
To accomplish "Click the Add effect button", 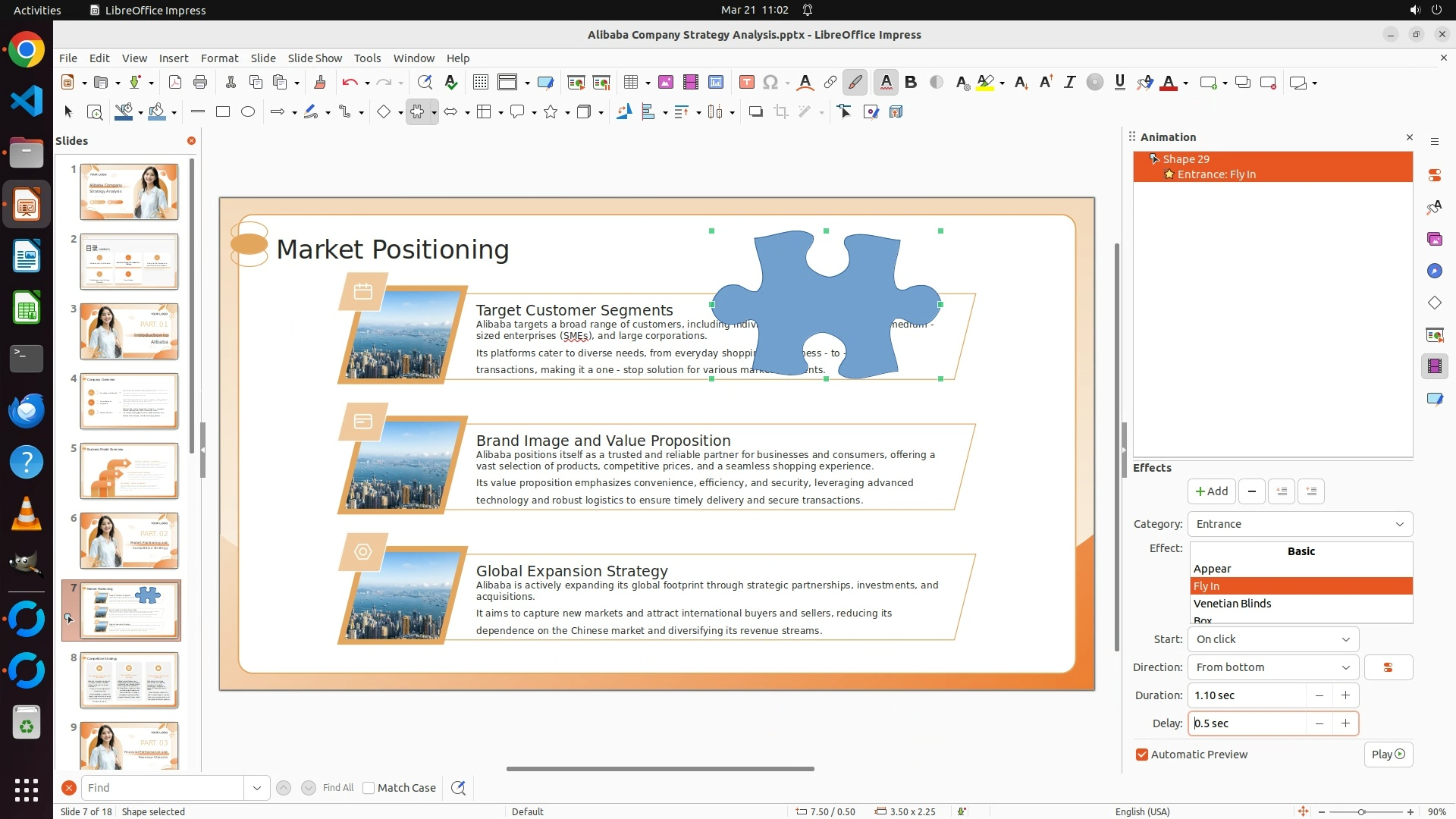I will pos(1211,491).
